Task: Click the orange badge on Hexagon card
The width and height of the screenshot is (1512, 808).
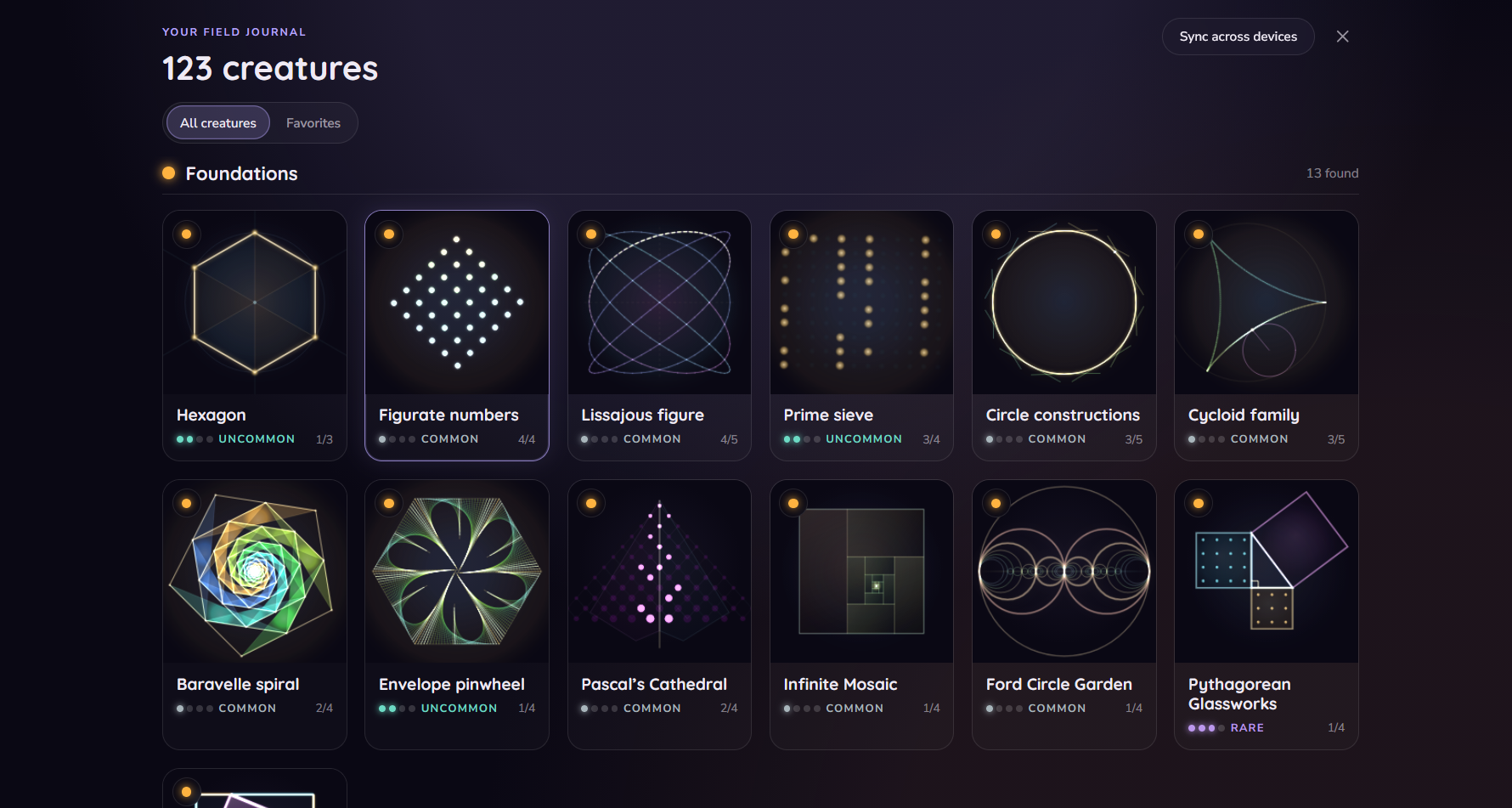Action: pos(186,234)
